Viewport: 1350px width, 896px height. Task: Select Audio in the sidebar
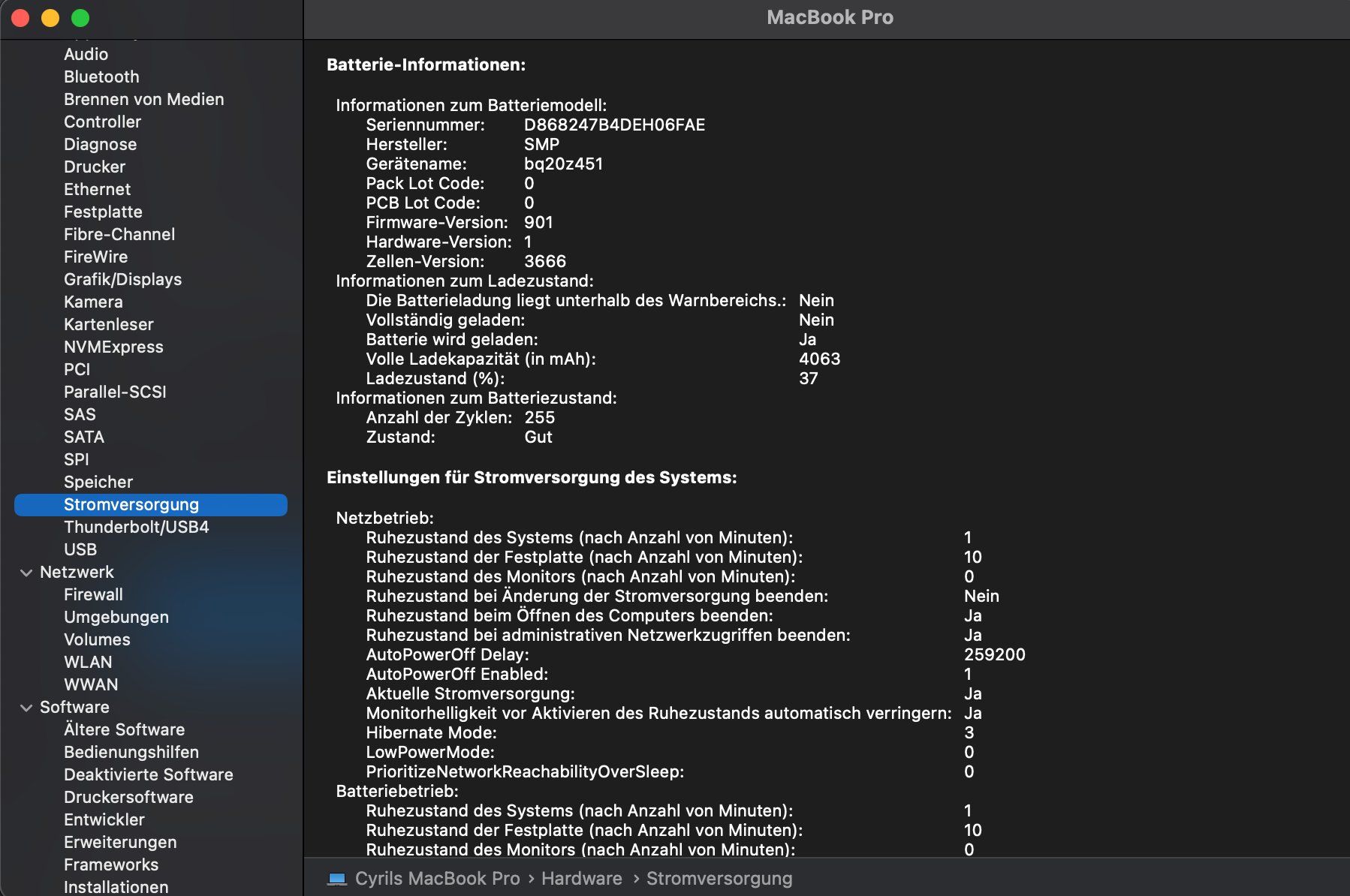coord(86,54)
